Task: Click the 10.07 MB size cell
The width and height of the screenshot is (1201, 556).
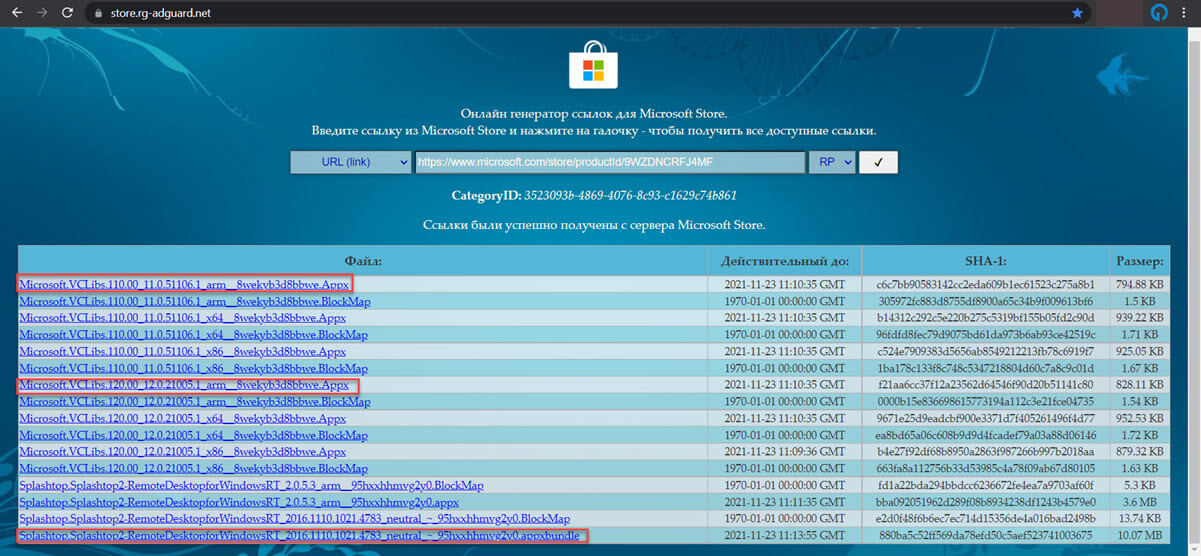Action: click(x=1141, y=537)
